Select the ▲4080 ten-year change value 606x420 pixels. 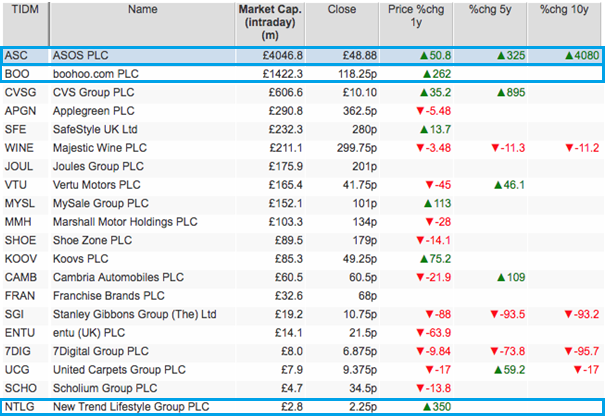tap(582, 56)
